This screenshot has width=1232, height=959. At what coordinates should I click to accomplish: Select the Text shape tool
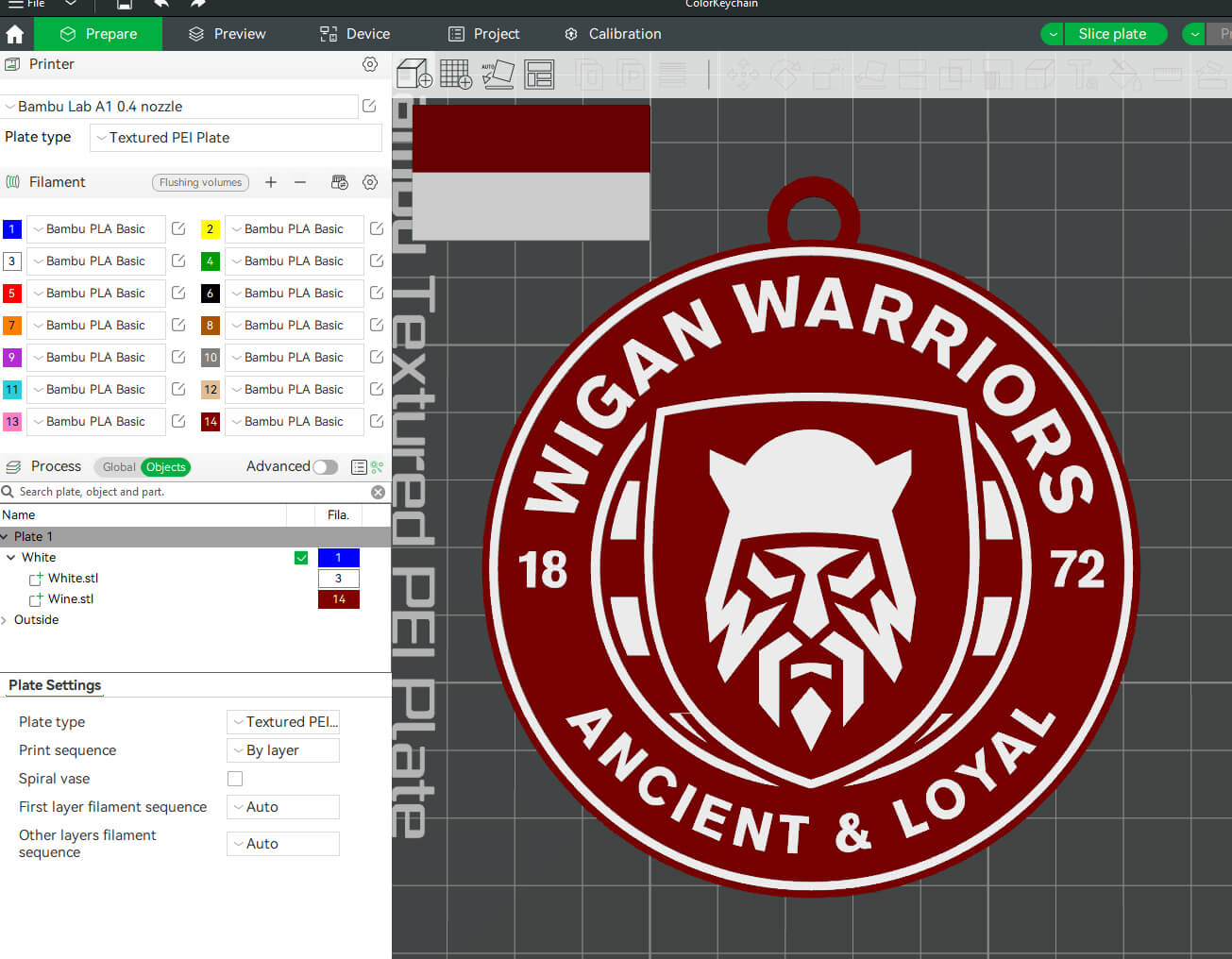click(x=1082, y=75)
